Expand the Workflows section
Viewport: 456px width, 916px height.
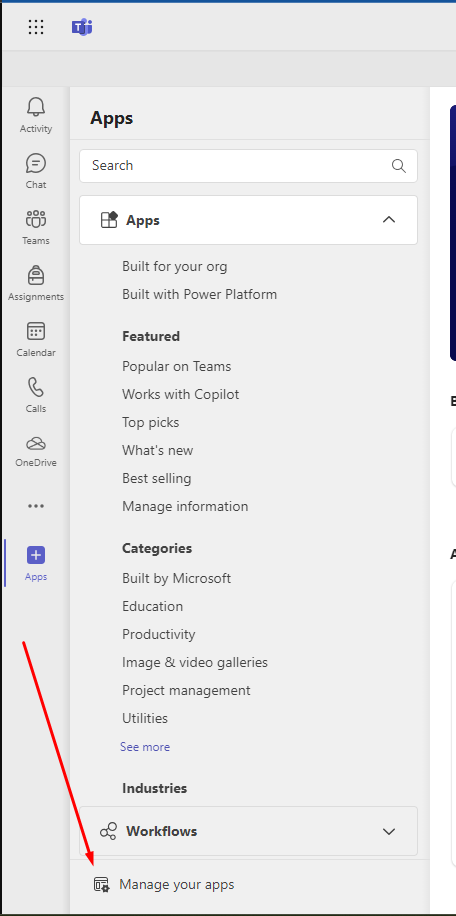[249, 831]
